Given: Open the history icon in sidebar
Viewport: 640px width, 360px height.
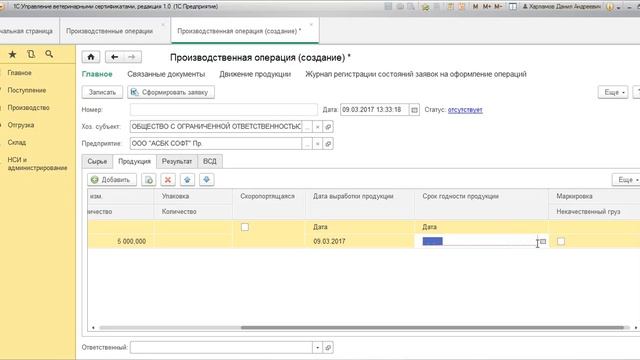Looking at the screenshot, I should pos(31,54).
